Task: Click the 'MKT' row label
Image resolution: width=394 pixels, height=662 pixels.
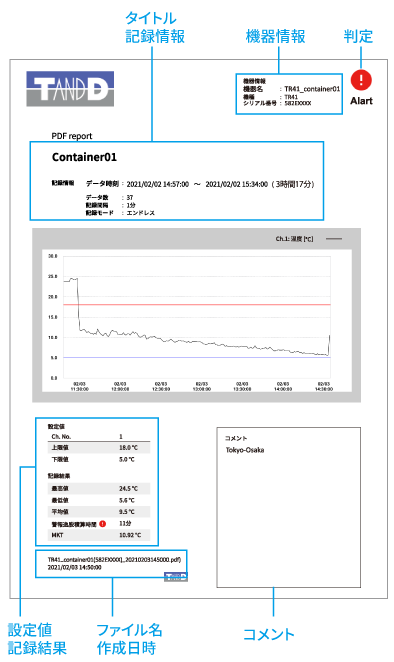Action: tap(57, 535)
